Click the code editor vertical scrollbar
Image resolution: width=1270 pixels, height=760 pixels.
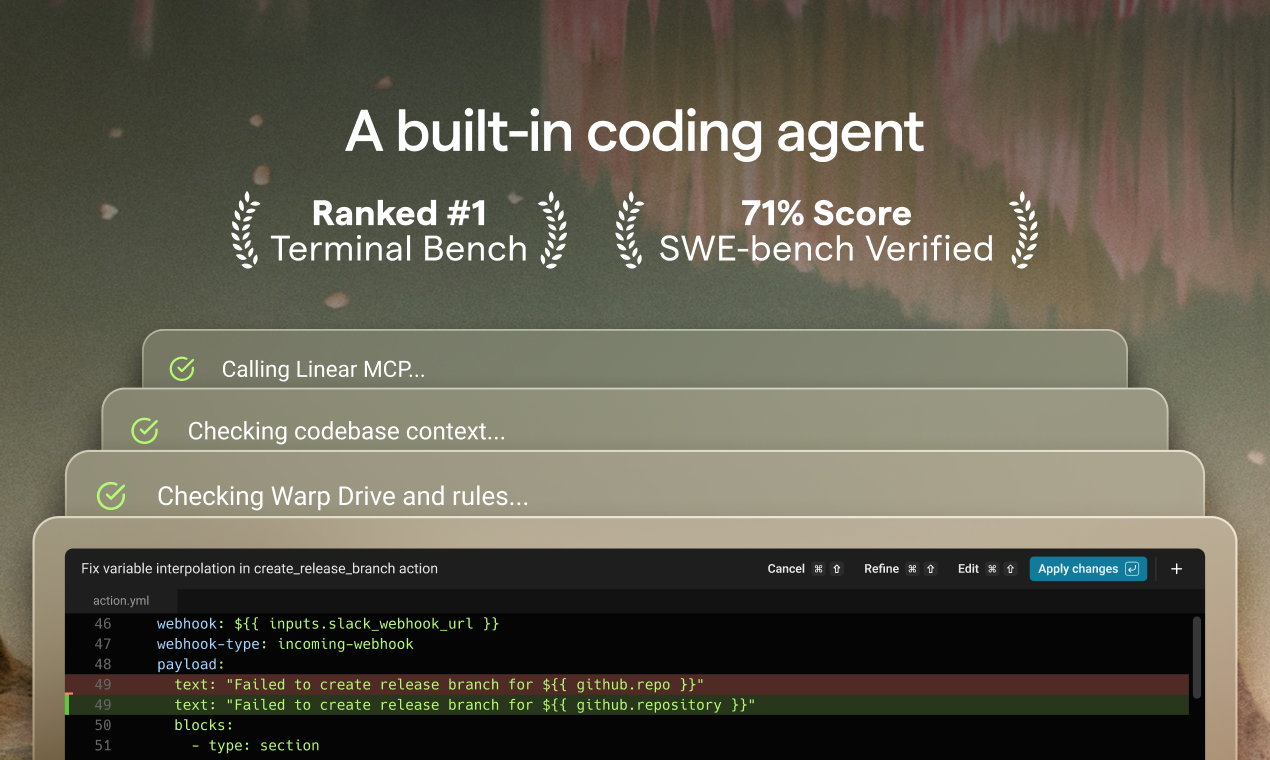click(1195, 660)
